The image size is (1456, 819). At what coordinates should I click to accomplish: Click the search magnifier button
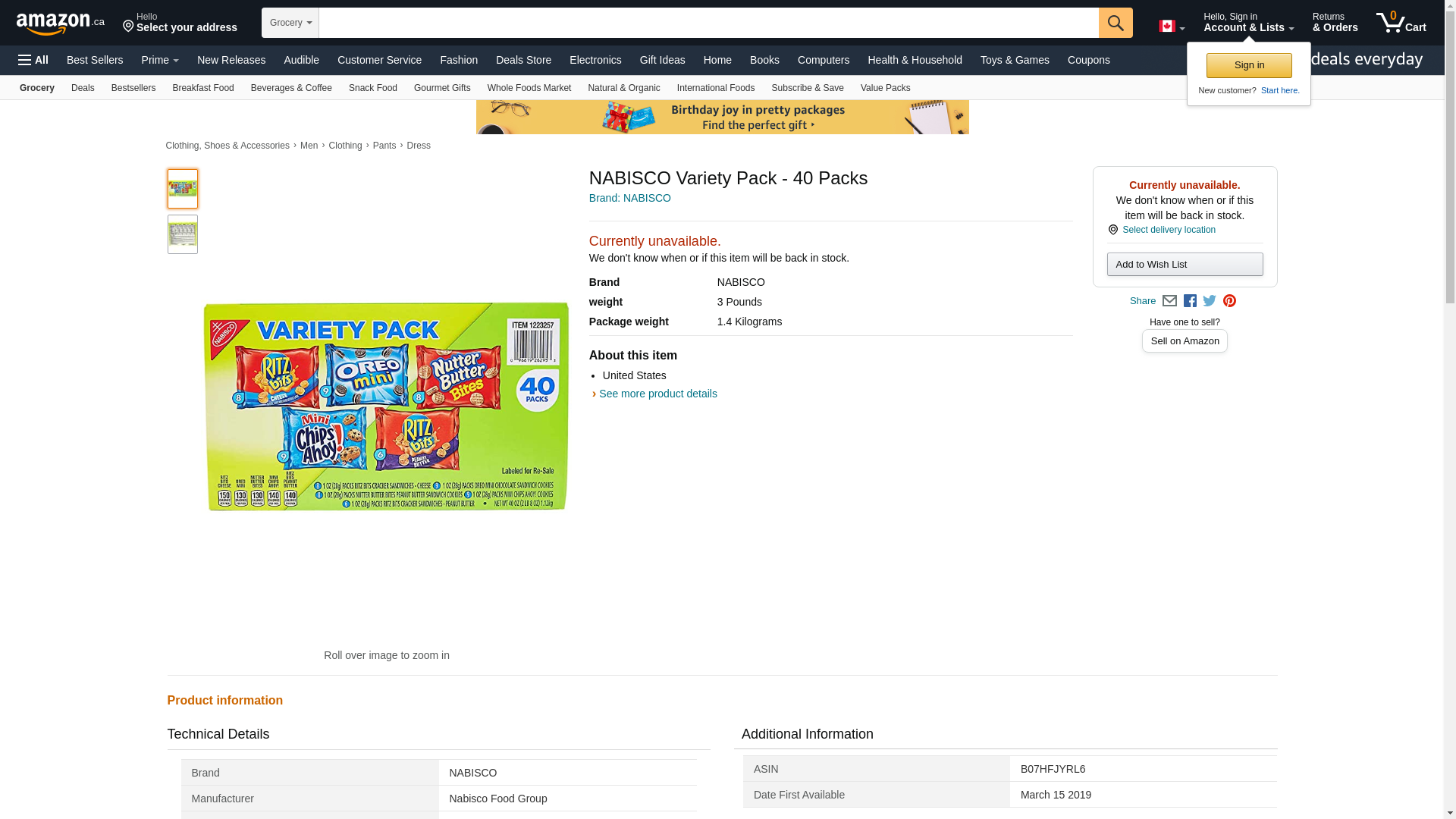click(x=1115, y=23)
